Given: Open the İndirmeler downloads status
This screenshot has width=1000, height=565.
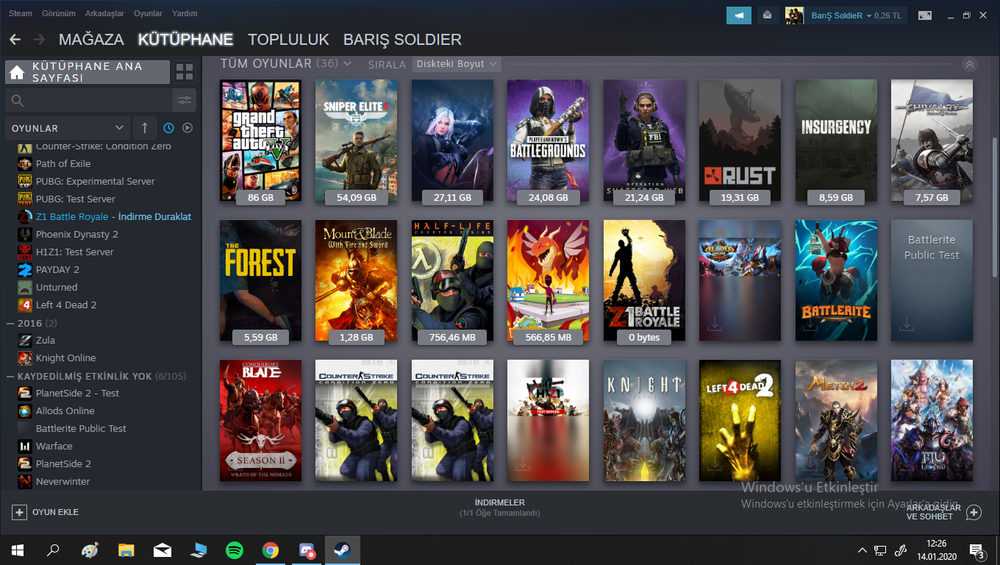Looking at the screenshot, I should [x=500, y=508].
